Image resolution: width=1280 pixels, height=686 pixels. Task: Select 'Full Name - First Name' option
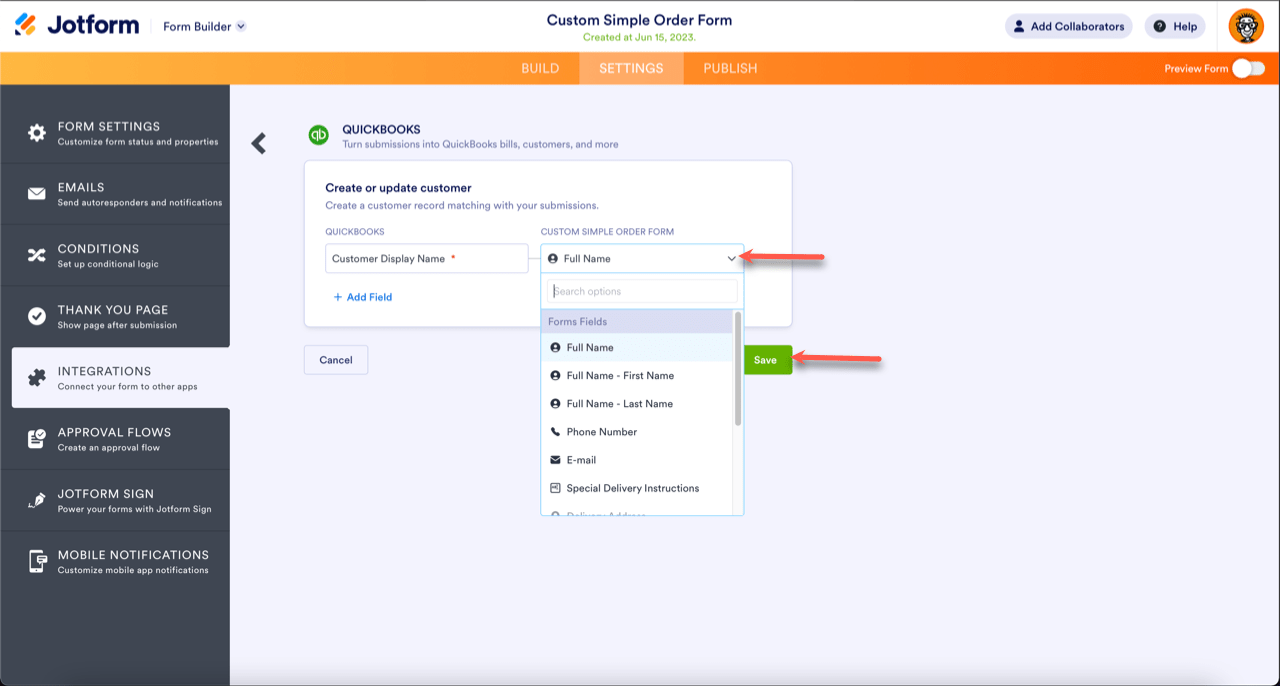click(620, 376)
